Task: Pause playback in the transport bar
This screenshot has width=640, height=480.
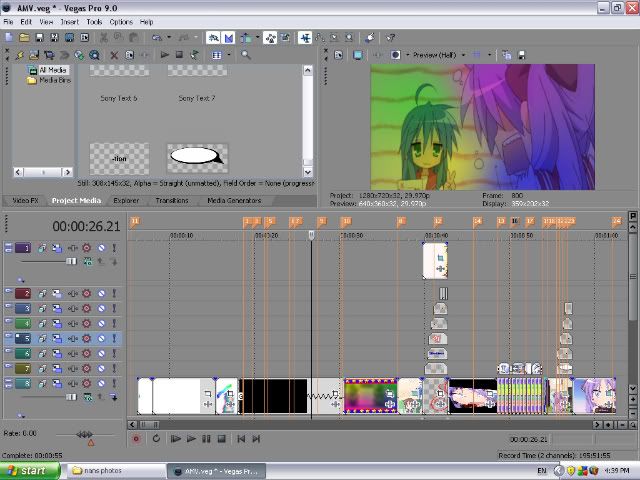Action: [x=207, y=439]
